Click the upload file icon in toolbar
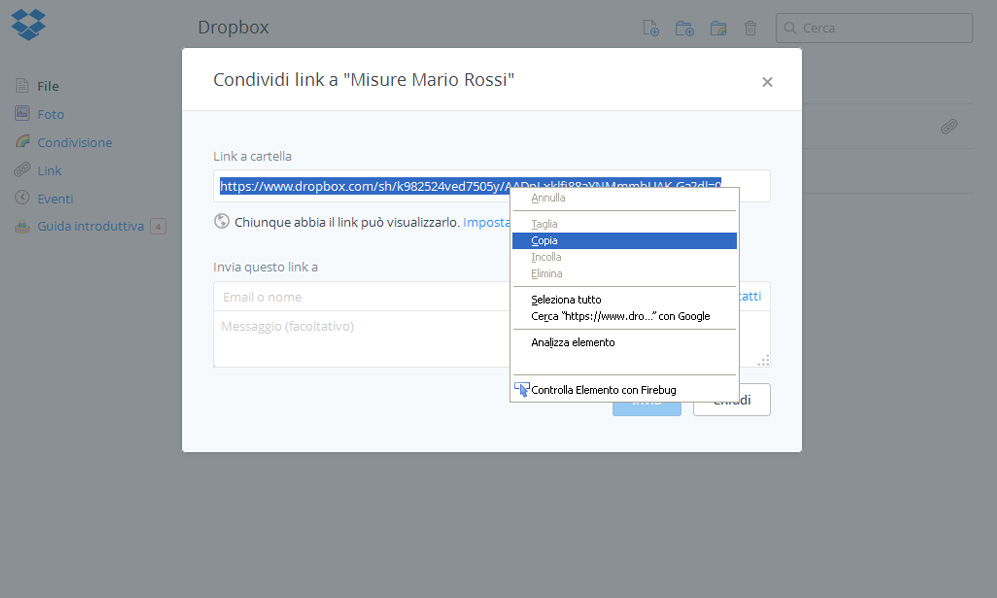This screenshot has width=997, height=598. [x=651, y=28]
